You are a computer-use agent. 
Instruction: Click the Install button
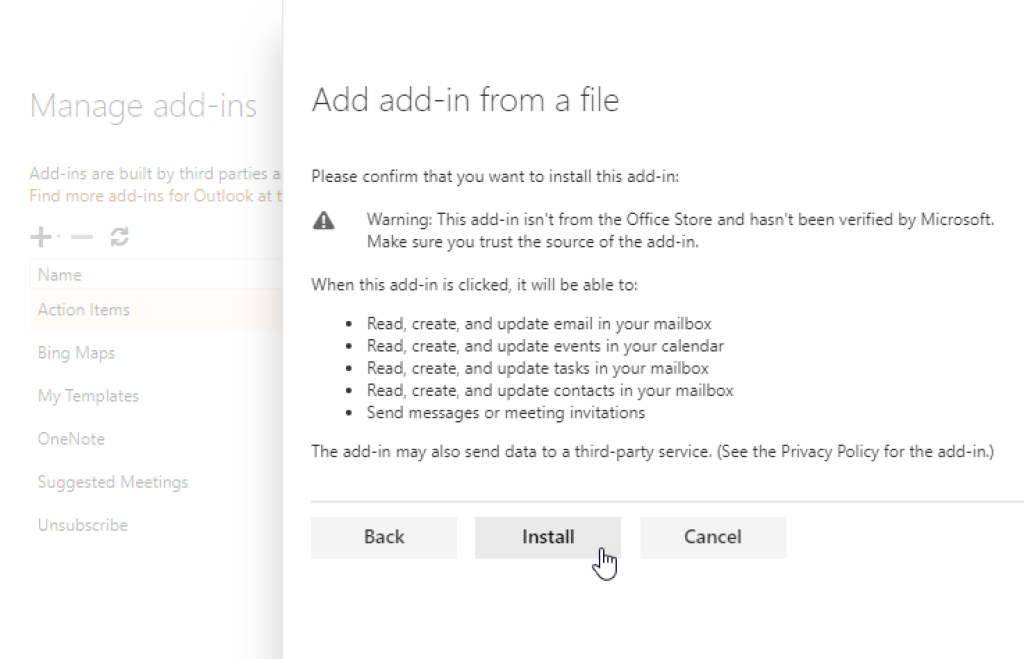(547, 537)
